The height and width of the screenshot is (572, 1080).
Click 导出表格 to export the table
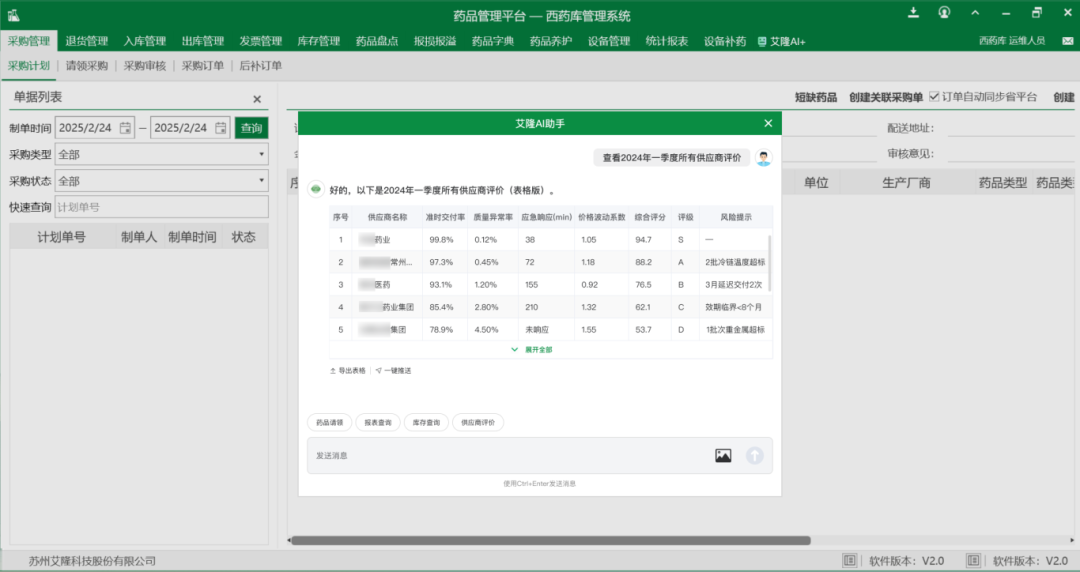point(348,370)
